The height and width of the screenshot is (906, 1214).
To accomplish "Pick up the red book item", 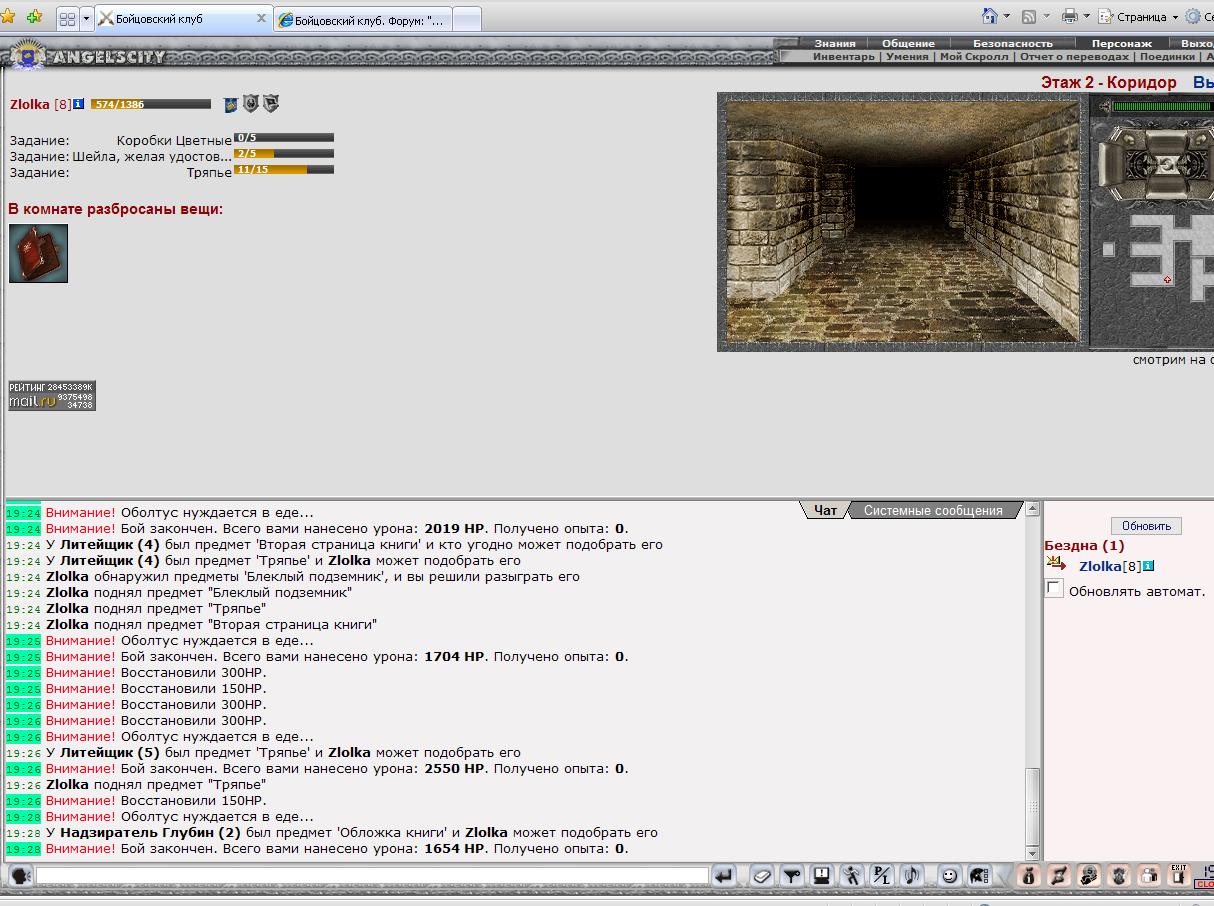I will (x=39, y=253).
